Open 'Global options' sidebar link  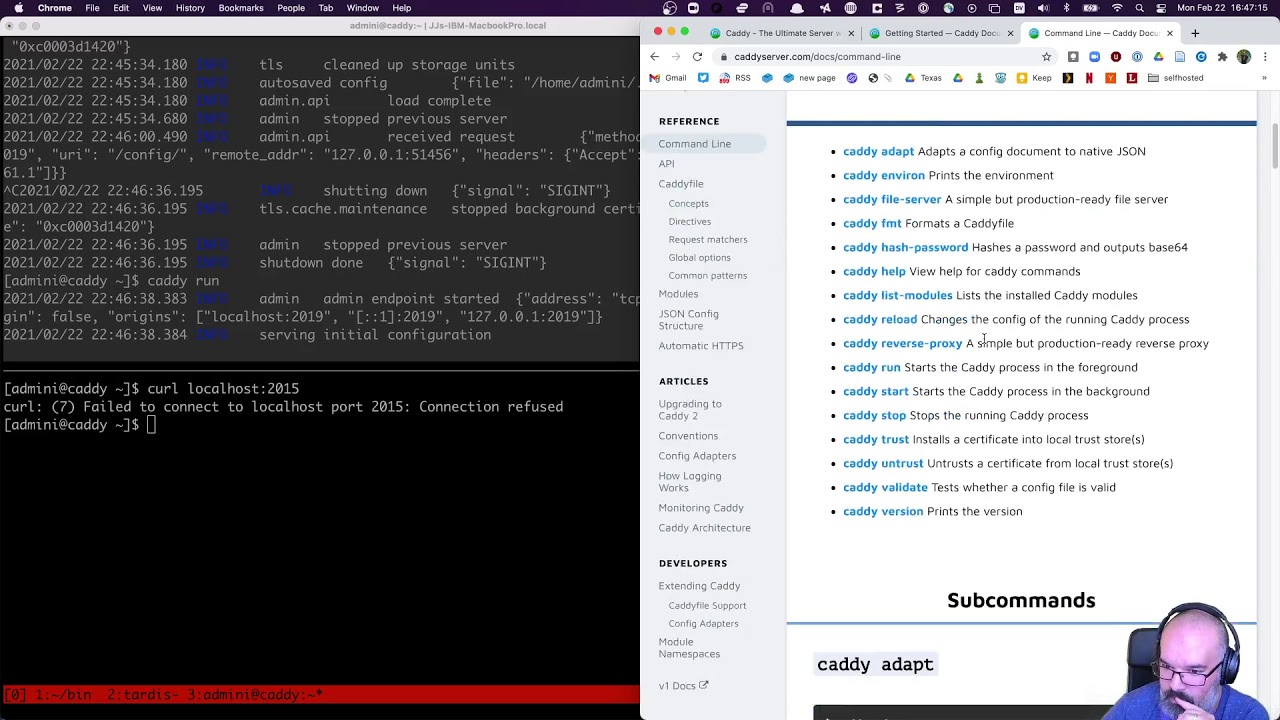(x=699, y=258)
